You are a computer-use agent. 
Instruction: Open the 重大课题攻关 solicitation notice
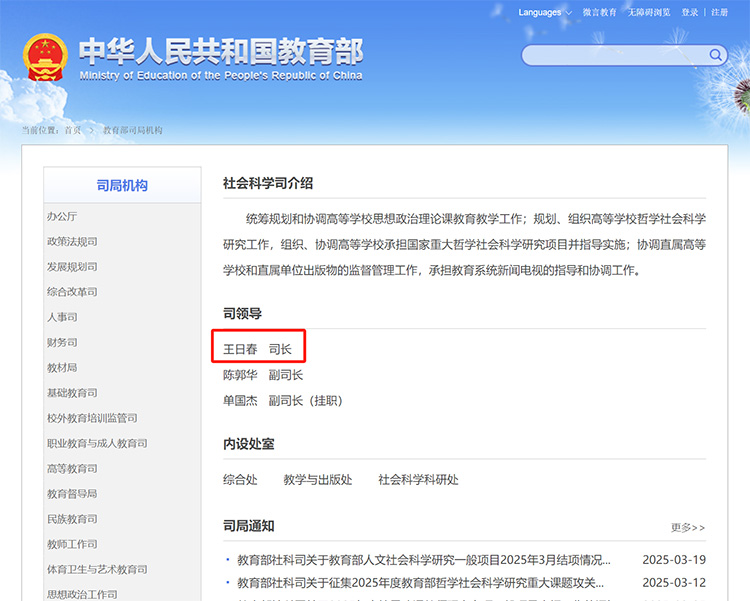pyautogui.click(x=420, y=582)
